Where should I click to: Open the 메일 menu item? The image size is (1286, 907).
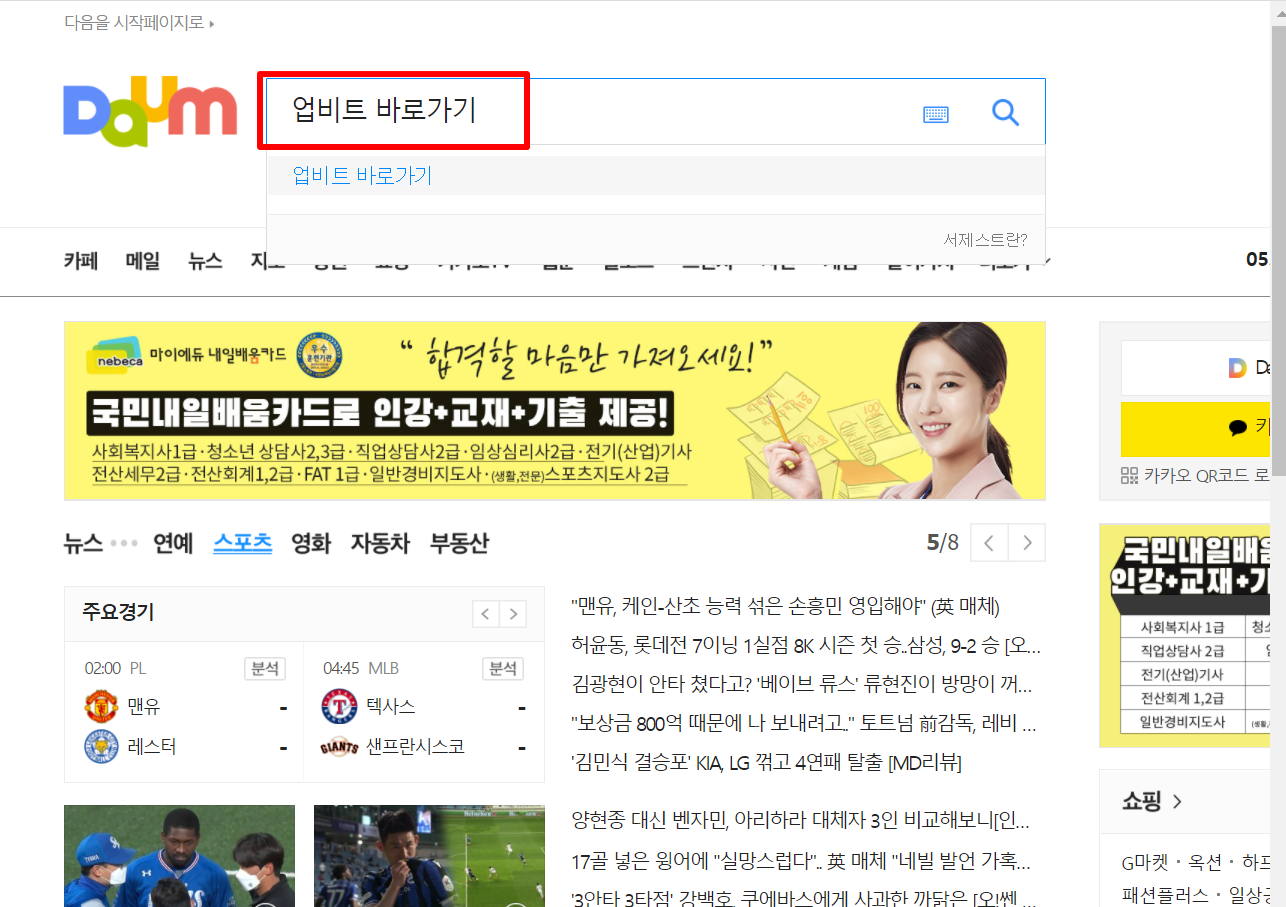(143, 261)
